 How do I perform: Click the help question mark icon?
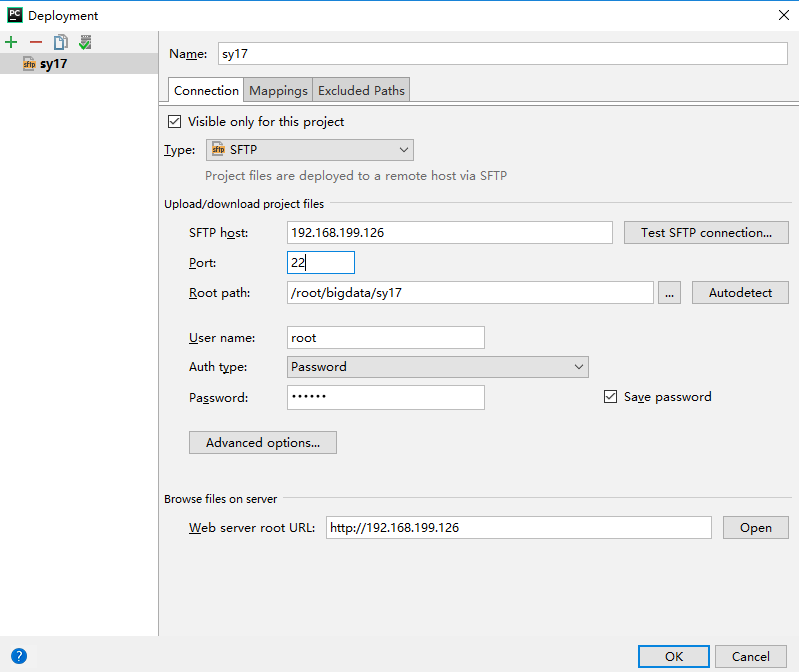[19, 657]
